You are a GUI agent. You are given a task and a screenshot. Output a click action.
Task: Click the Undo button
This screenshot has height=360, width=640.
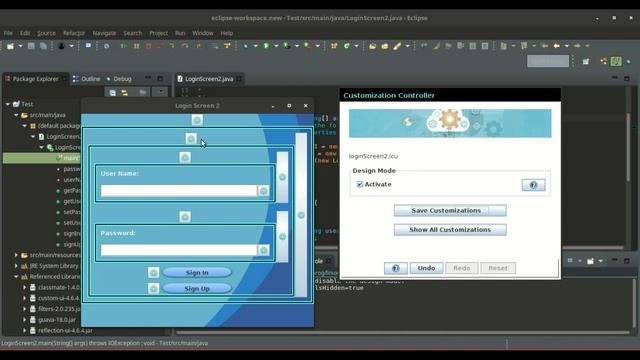click(426, 268)
